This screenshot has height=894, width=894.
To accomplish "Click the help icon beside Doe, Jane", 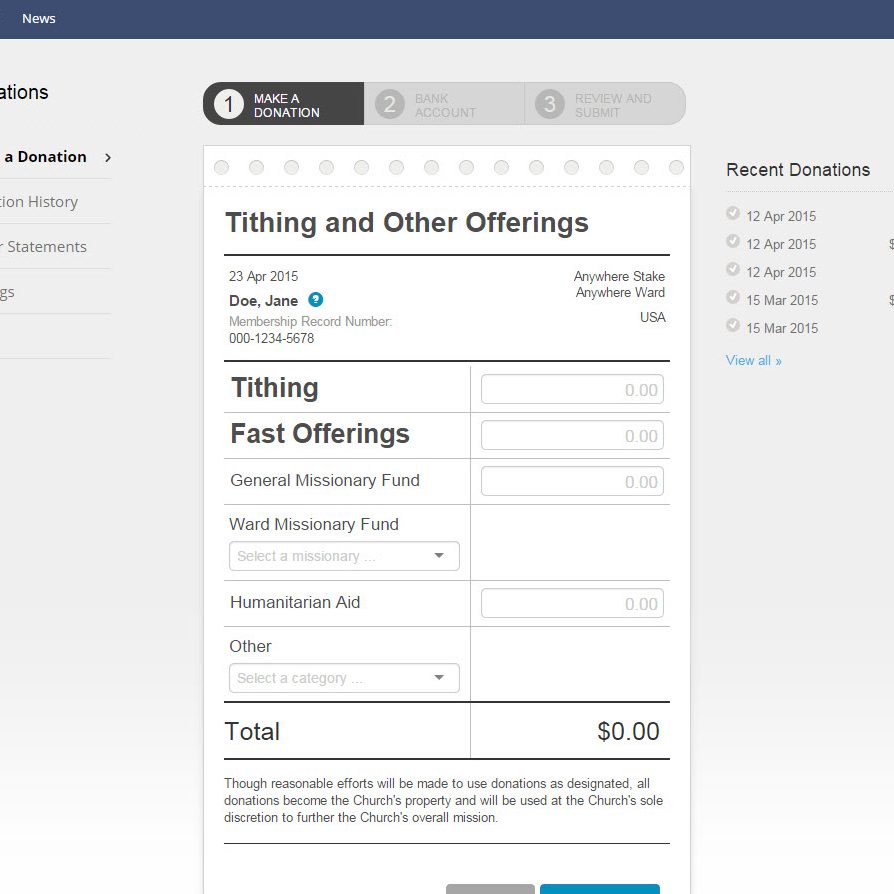I will (x=315, y=300).
